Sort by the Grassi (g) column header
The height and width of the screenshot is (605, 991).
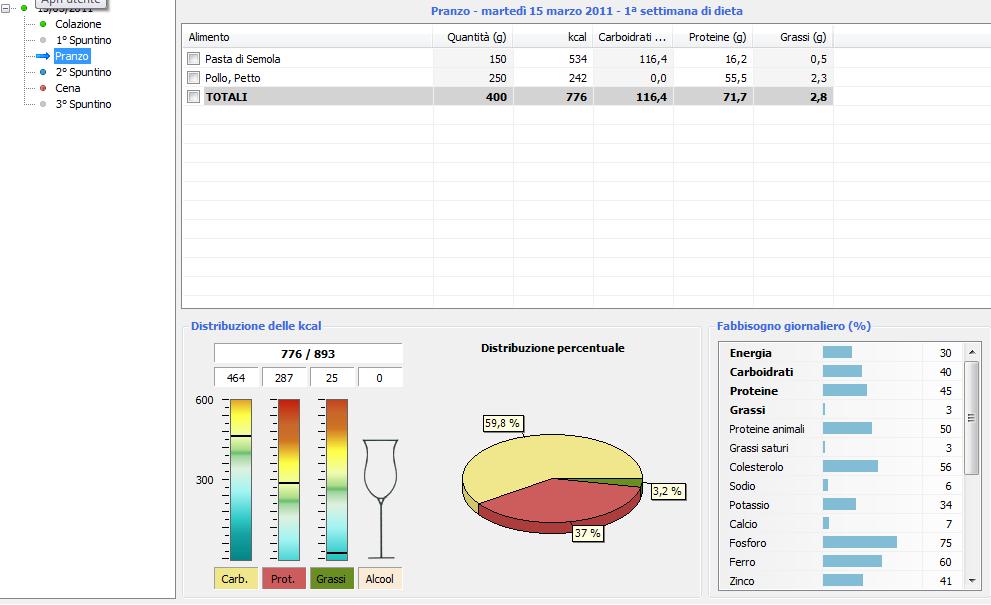793,37
